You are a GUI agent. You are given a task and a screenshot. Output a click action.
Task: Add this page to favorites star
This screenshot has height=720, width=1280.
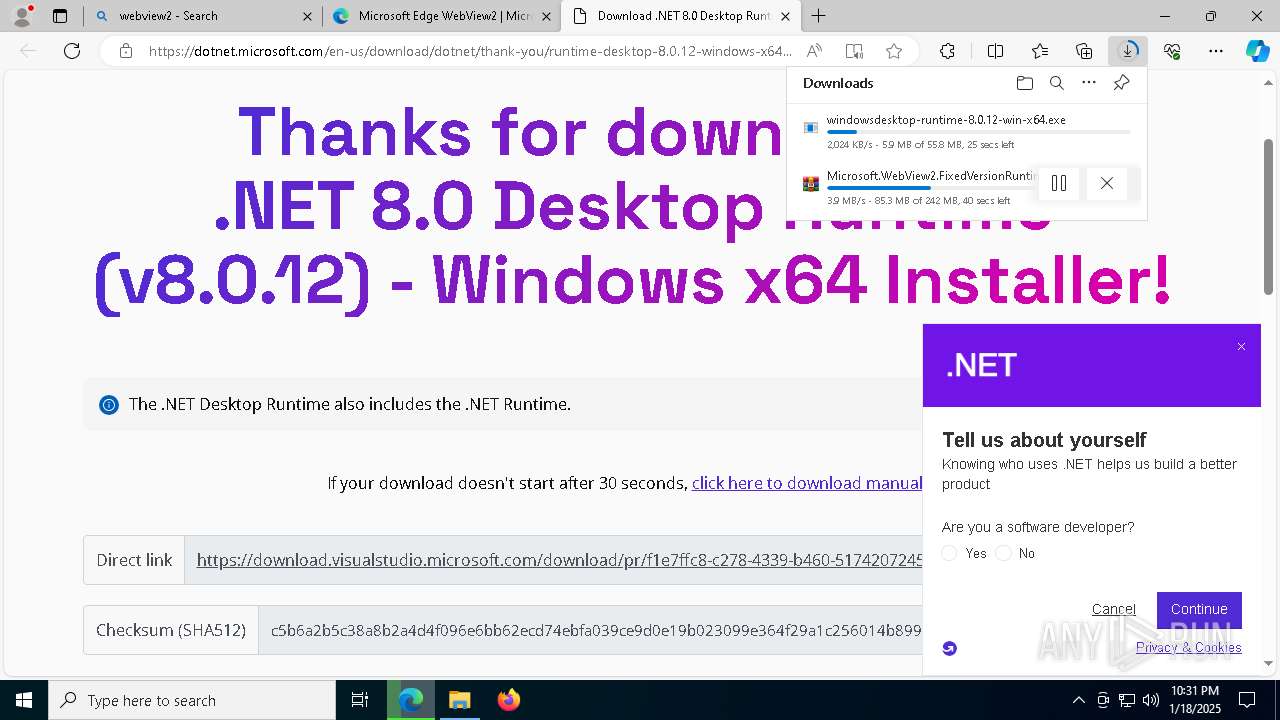(894, 51)
